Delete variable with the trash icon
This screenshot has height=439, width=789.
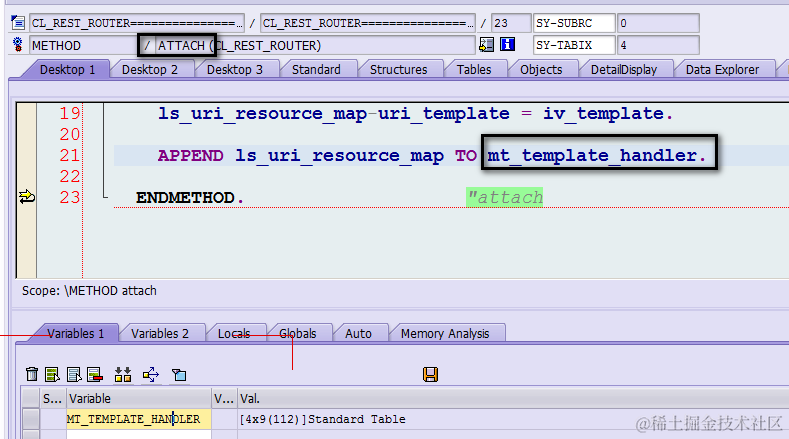click(x=32, y=374)
